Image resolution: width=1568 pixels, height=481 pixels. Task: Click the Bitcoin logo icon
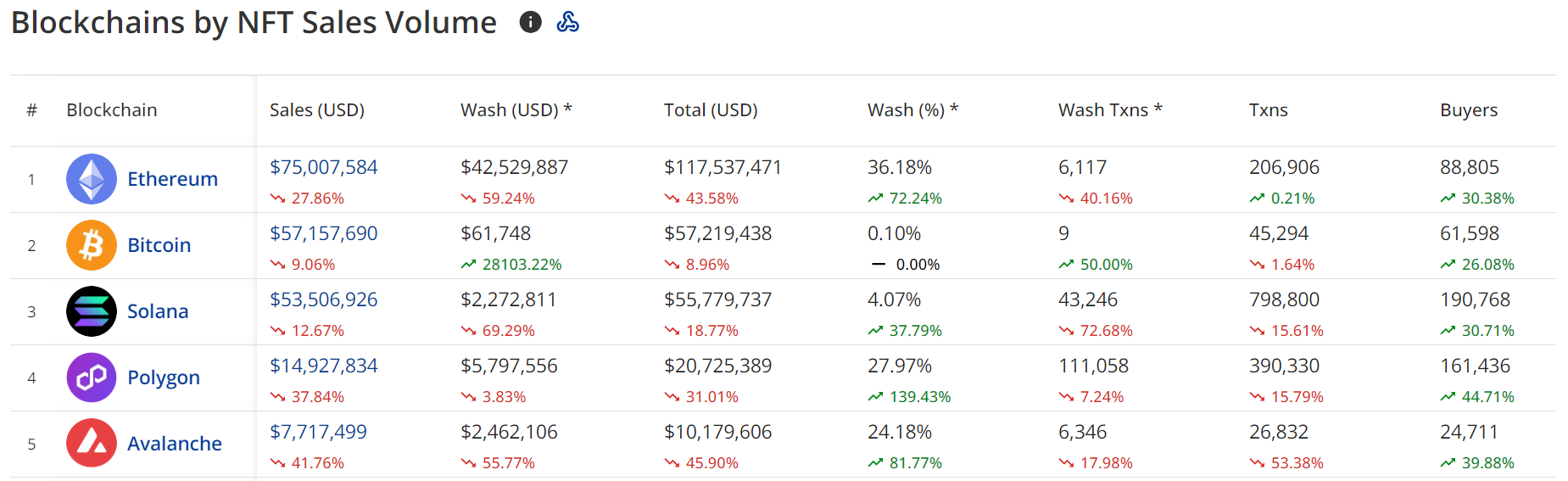[92, 245]
